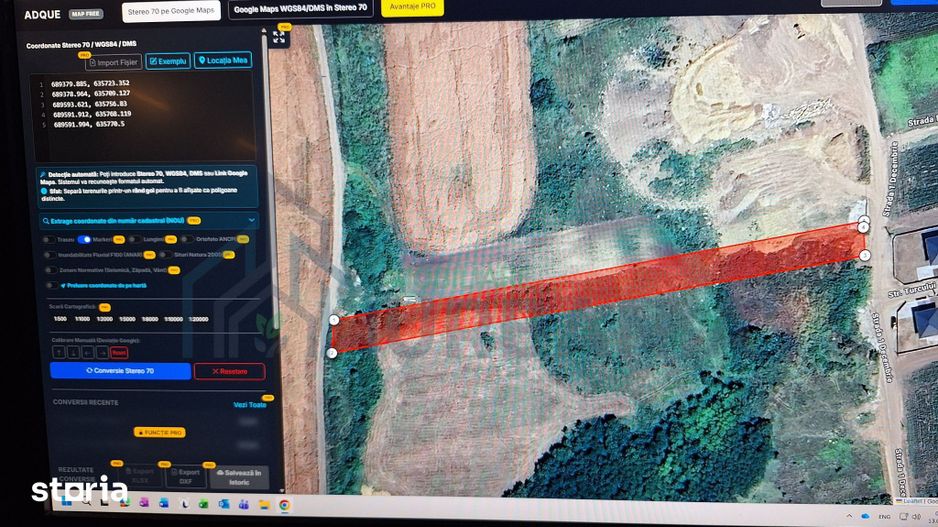Open File Explorer from the taskbar

(264, 505)
